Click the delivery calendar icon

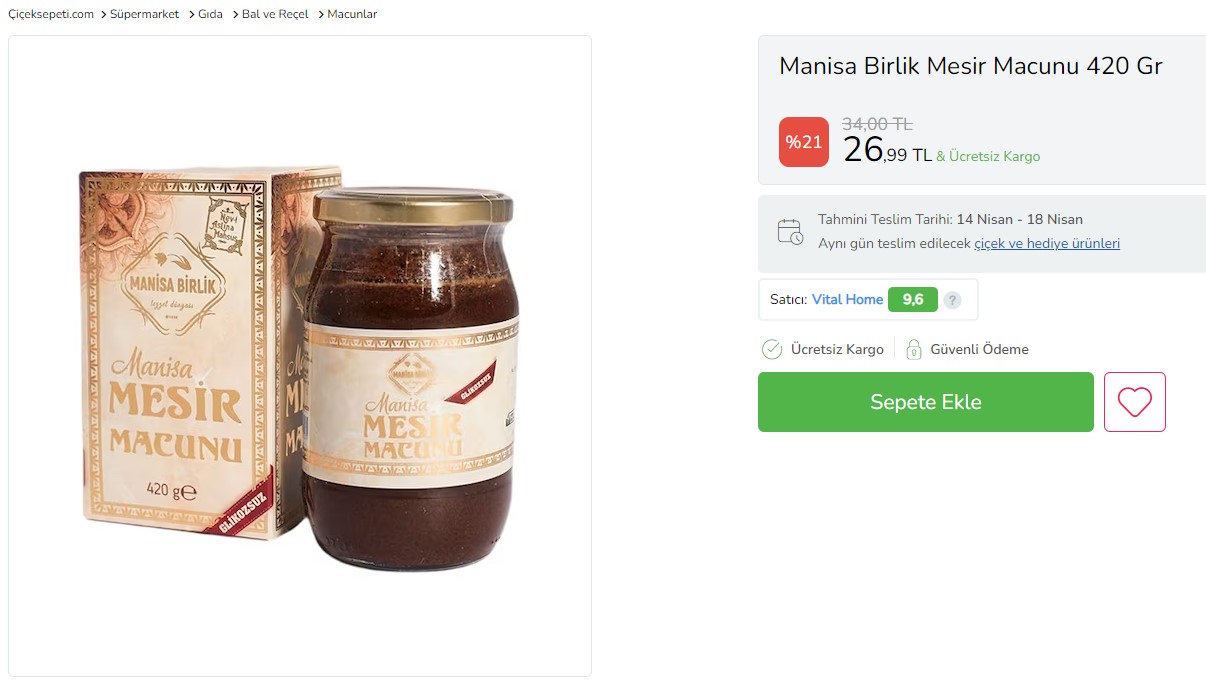pos(790,231)
